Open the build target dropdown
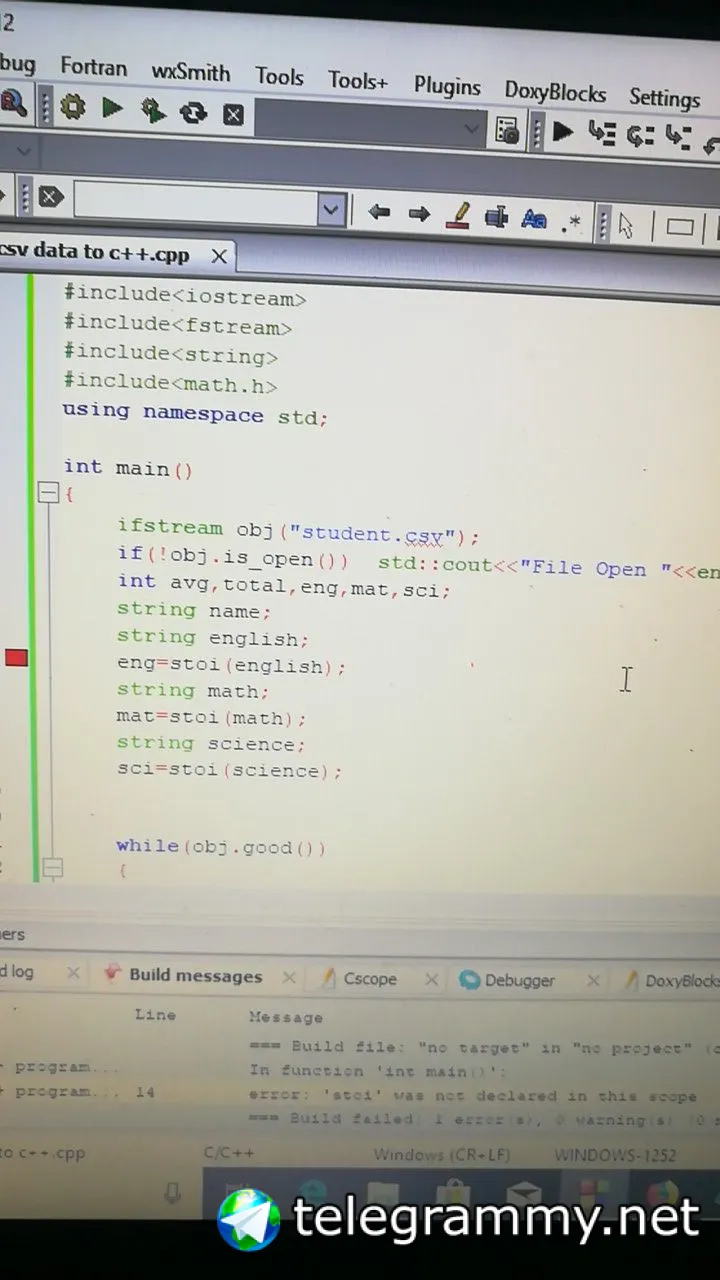720x1280 pixels. click(x=472, y=128)
